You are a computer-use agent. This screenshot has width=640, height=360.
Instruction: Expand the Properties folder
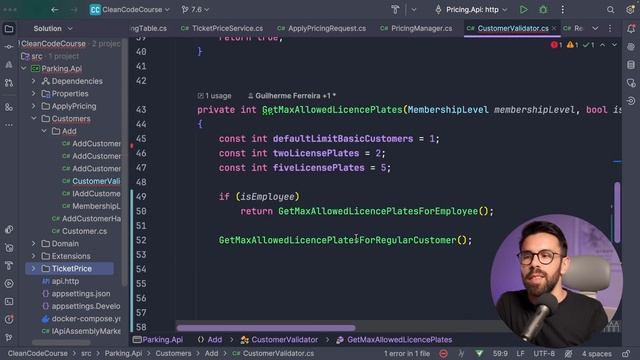[x=33, y=93]
